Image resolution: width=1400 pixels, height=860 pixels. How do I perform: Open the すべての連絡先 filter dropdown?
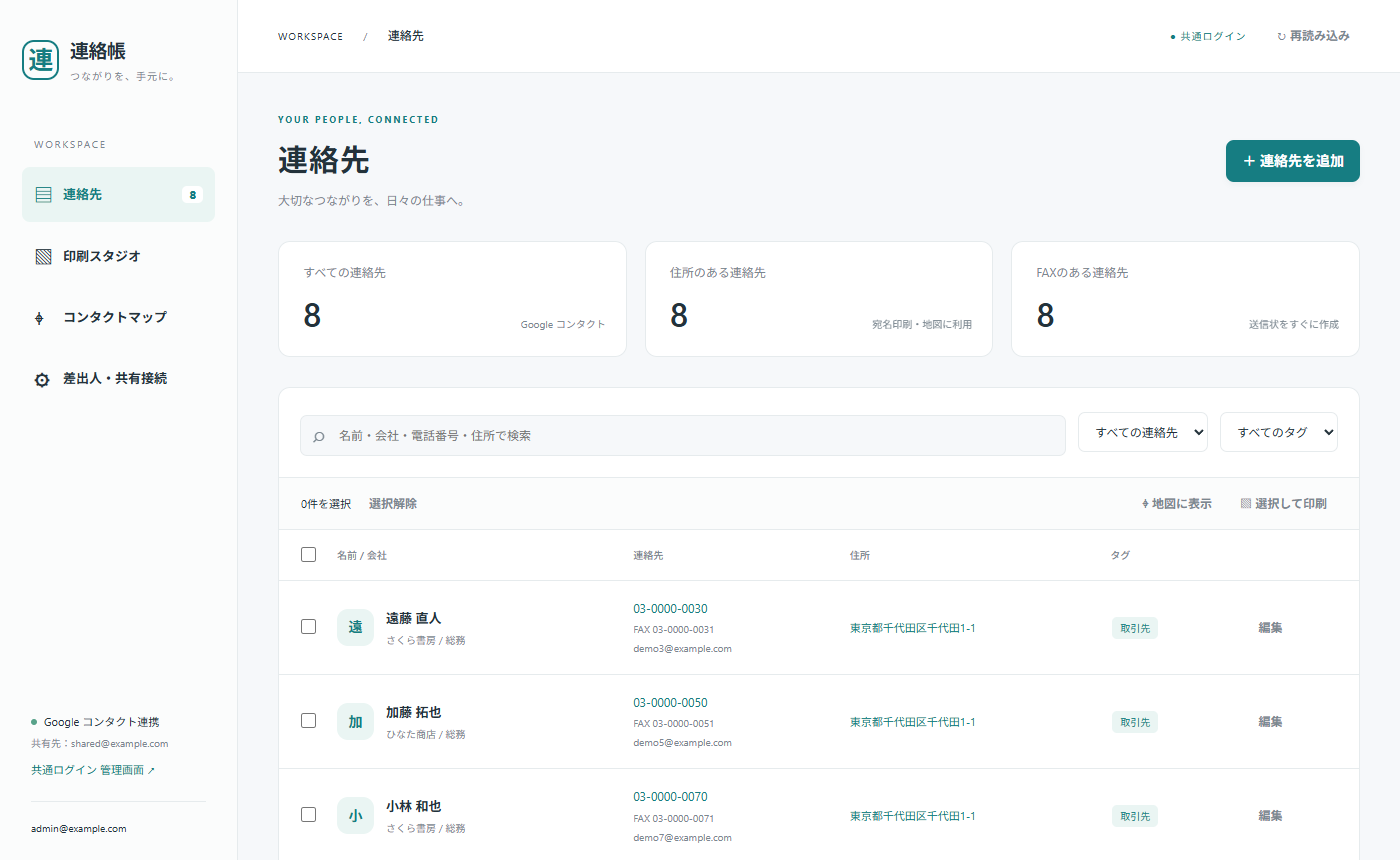point(1143,432)
